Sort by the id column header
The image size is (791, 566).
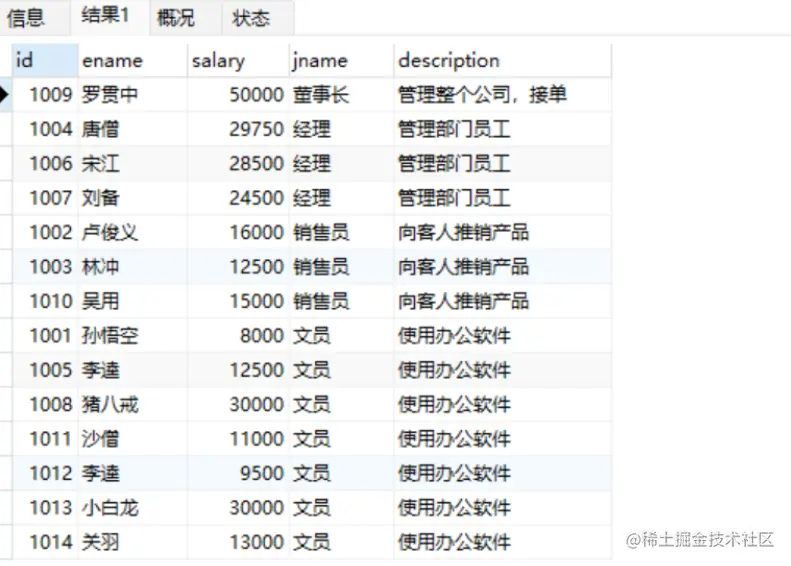tap(45, 60)
